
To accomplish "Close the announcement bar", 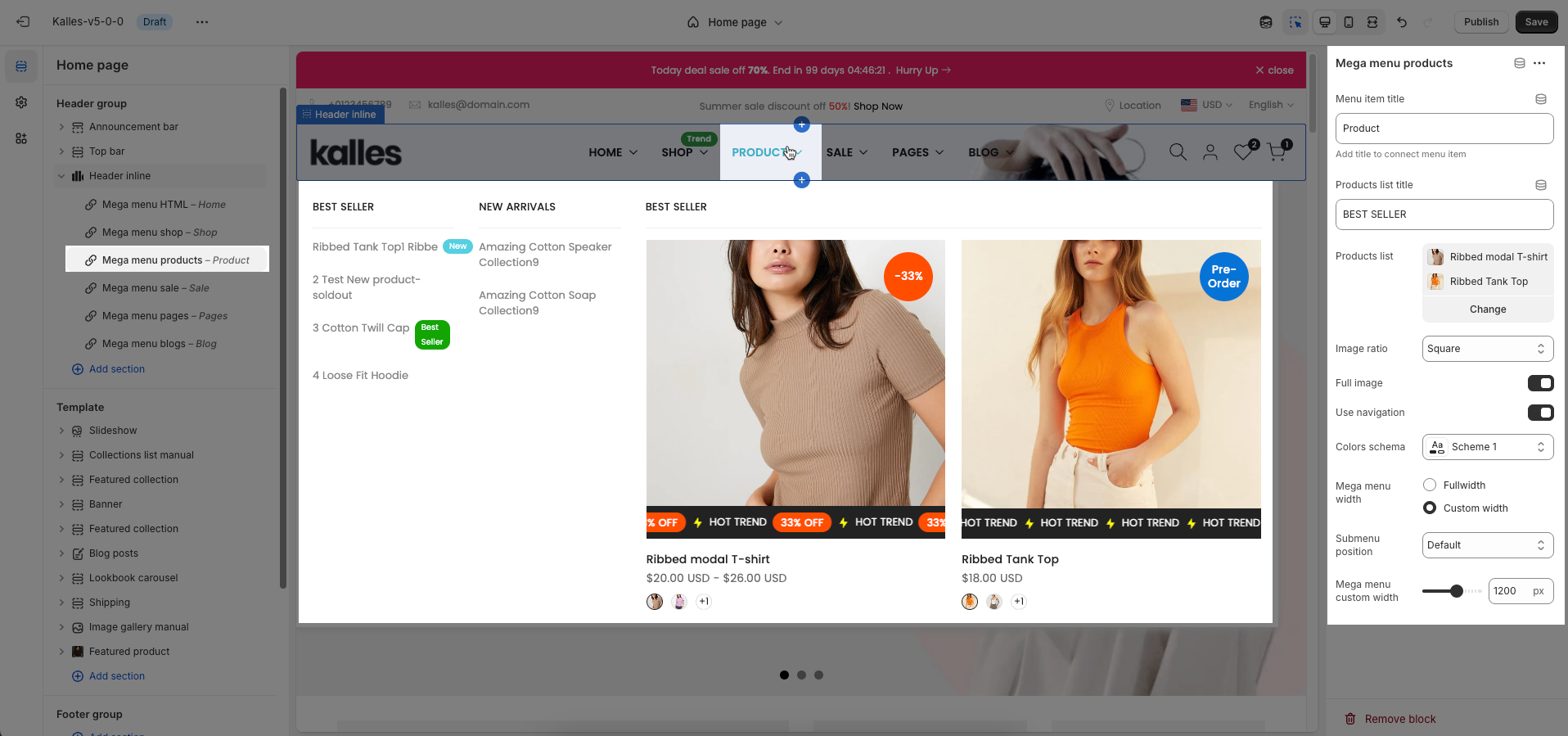I will point(1274,70).
